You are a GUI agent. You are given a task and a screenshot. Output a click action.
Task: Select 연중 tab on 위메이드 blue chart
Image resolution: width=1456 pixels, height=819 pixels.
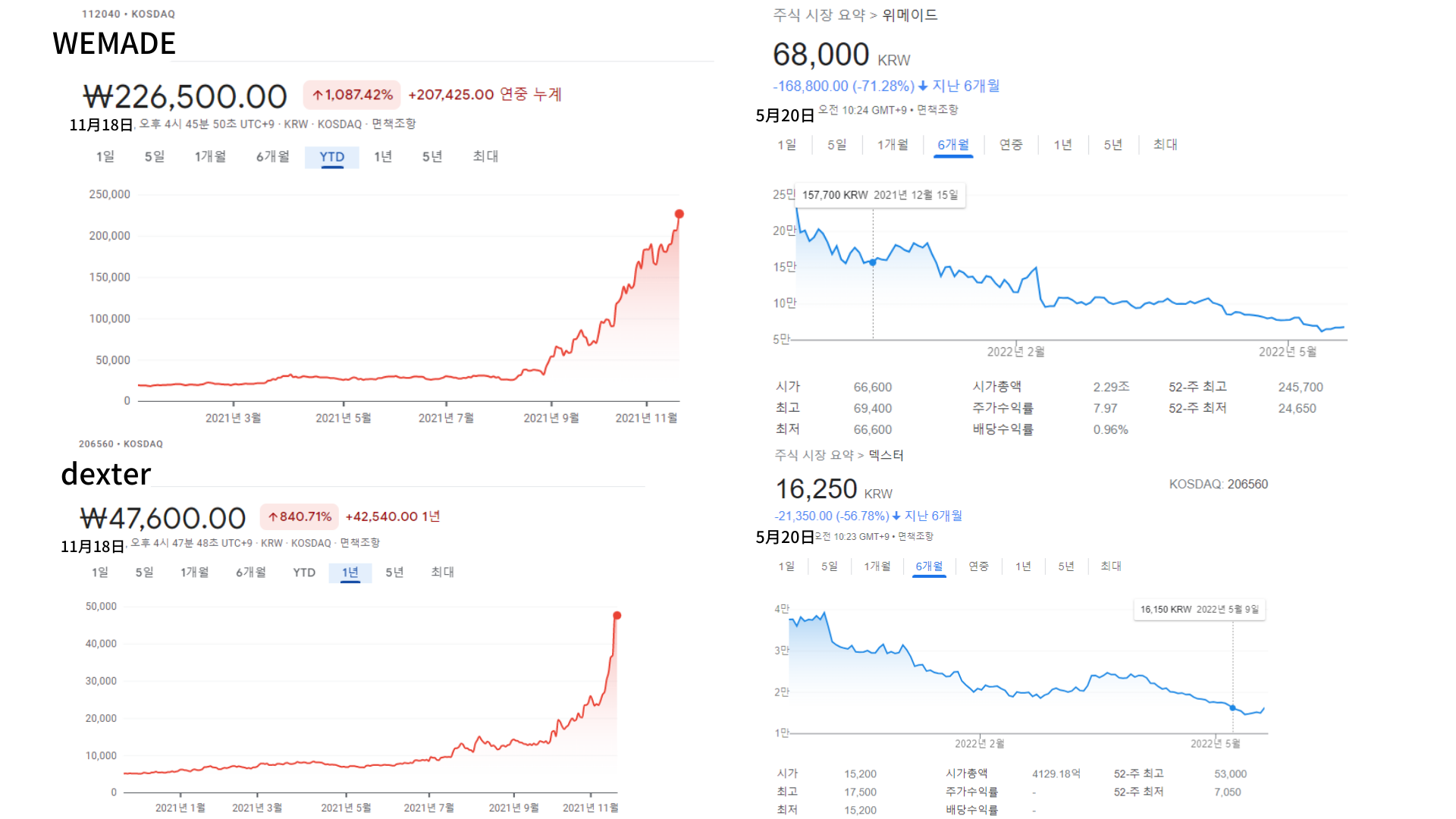point(1011,145)
